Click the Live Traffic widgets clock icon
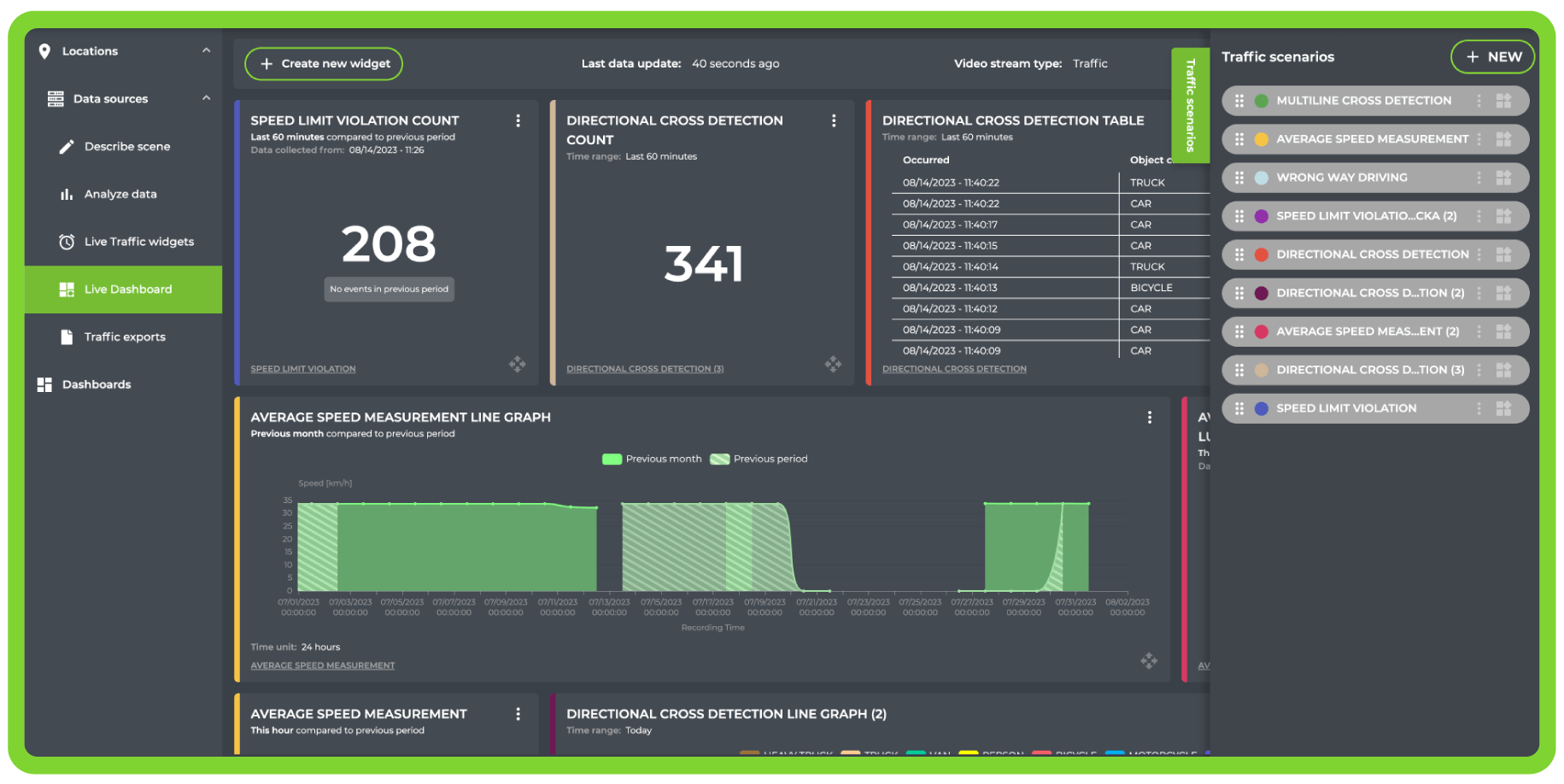 click(x=67, y=242)
